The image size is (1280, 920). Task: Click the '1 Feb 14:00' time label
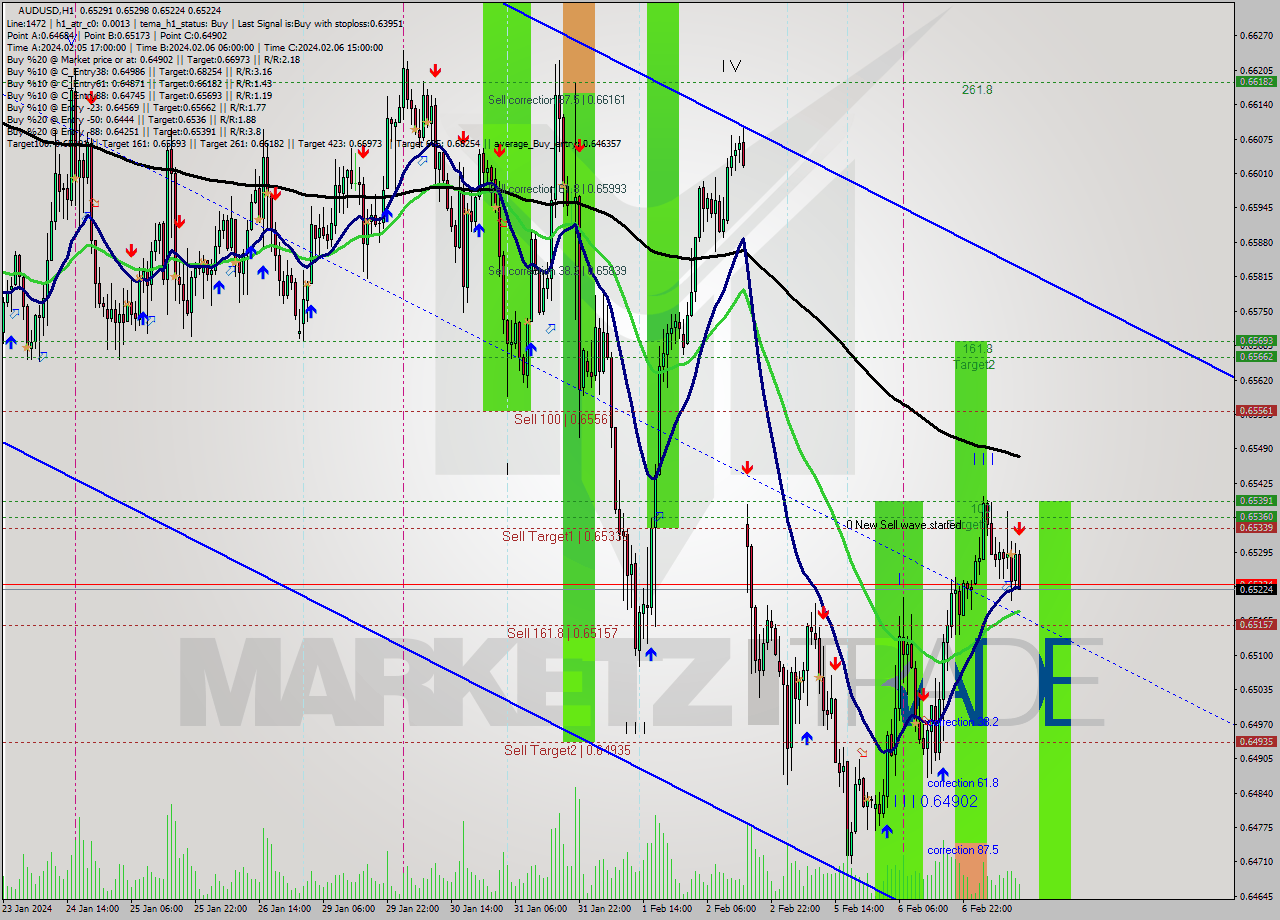[669, 909]
